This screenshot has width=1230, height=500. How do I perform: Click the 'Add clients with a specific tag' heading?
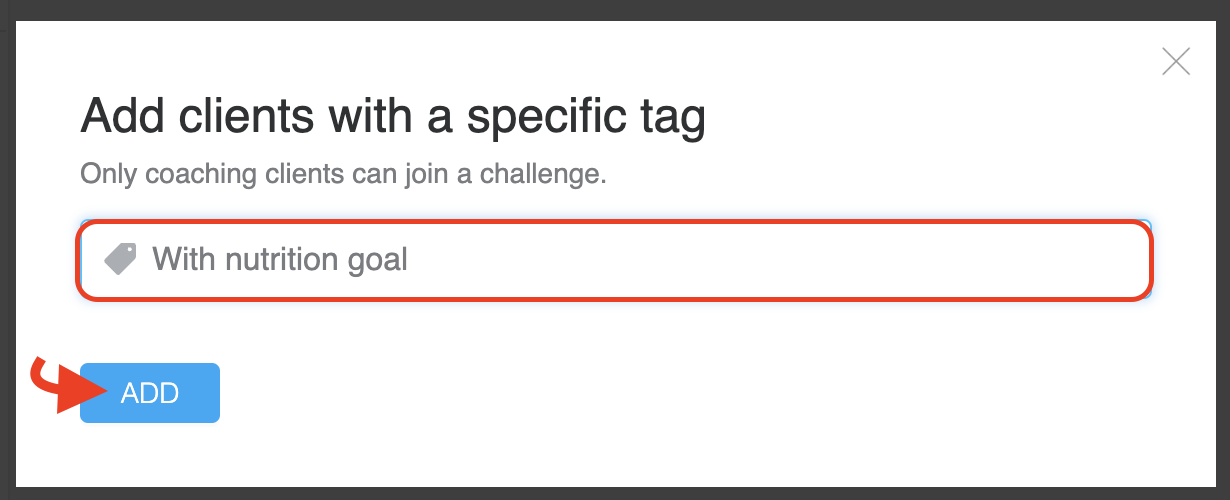pyautogui.click(x=393, y=118)
